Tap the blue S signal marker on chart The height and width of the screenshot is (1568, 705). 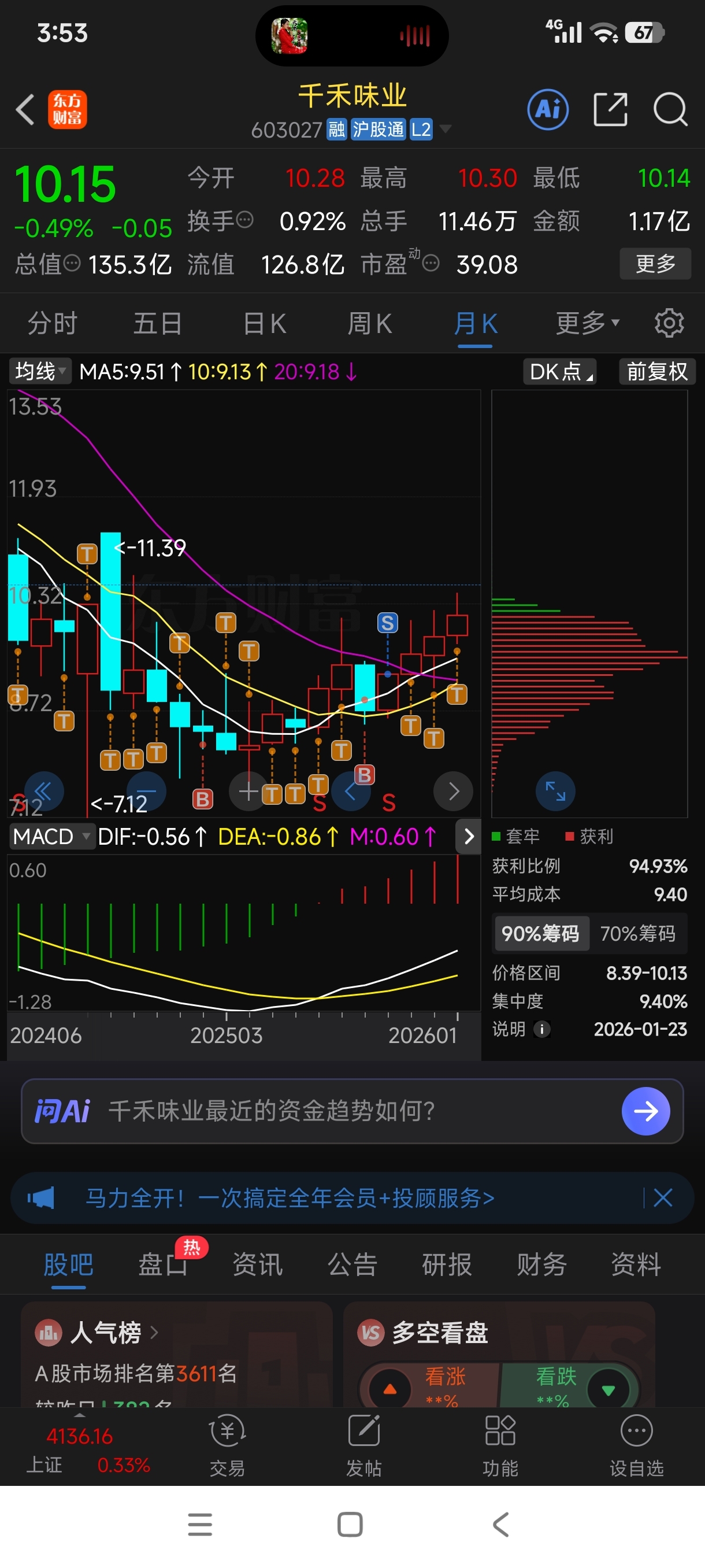(x=388, y=623)
